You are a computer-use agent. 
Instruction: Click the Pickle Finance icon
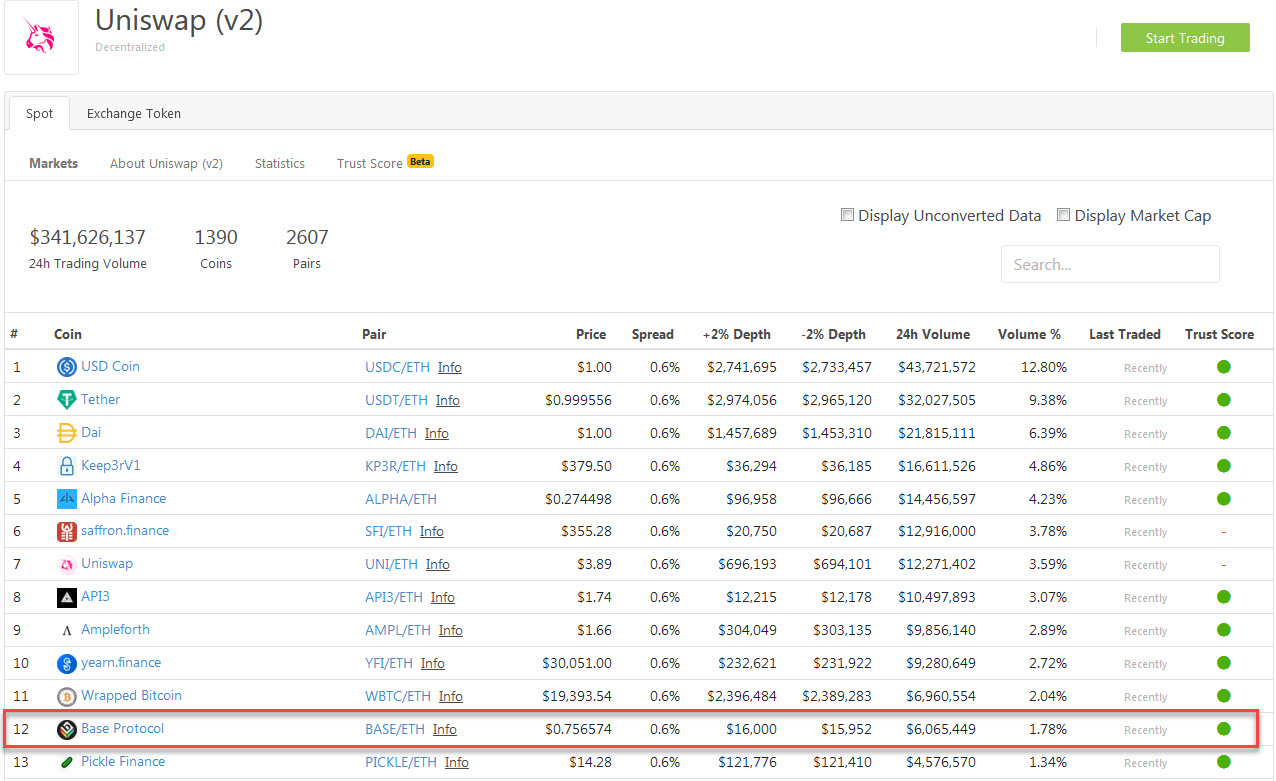(67, 762)
